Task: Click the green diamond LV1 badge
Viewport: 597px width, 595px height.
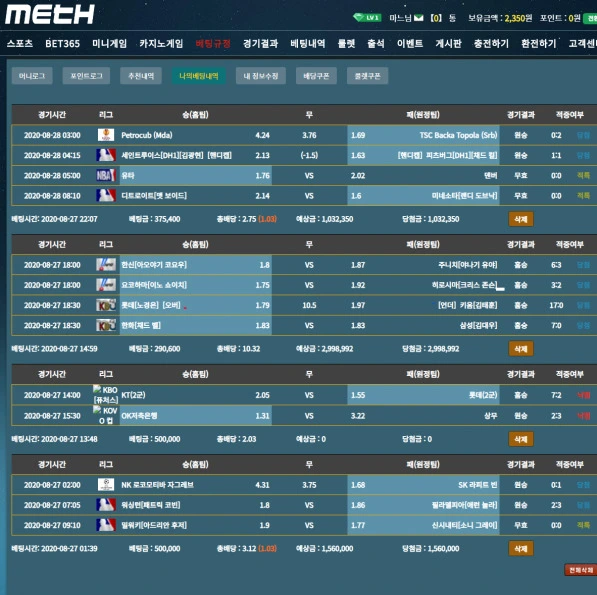Action: point(367,18)
